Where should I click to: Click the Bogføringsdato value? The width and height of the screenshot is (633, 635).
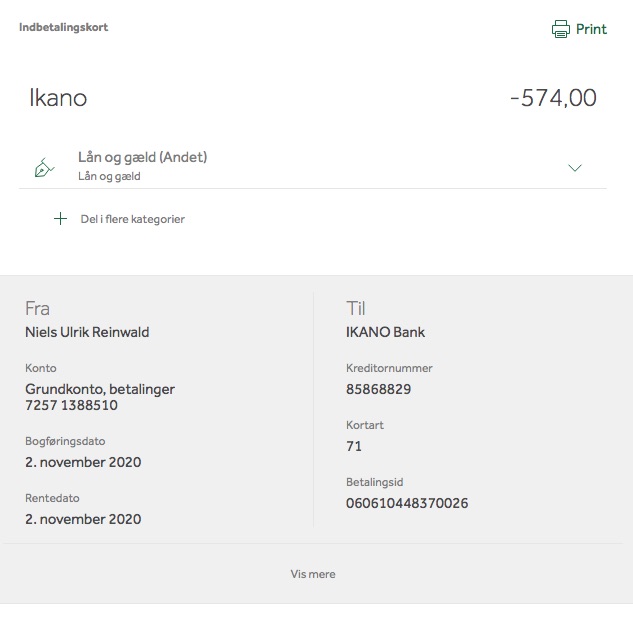(x=83, y=462)
